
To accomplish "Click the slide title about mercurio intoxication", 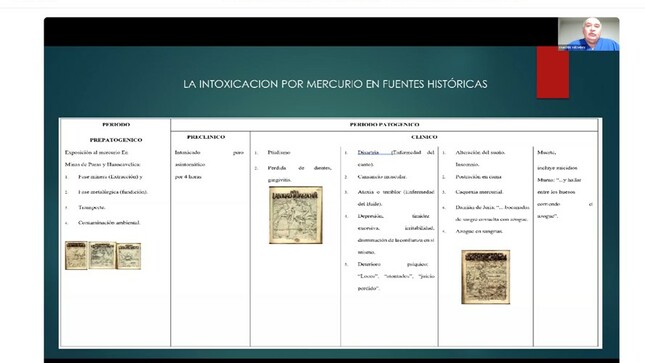I will [335, 84].
